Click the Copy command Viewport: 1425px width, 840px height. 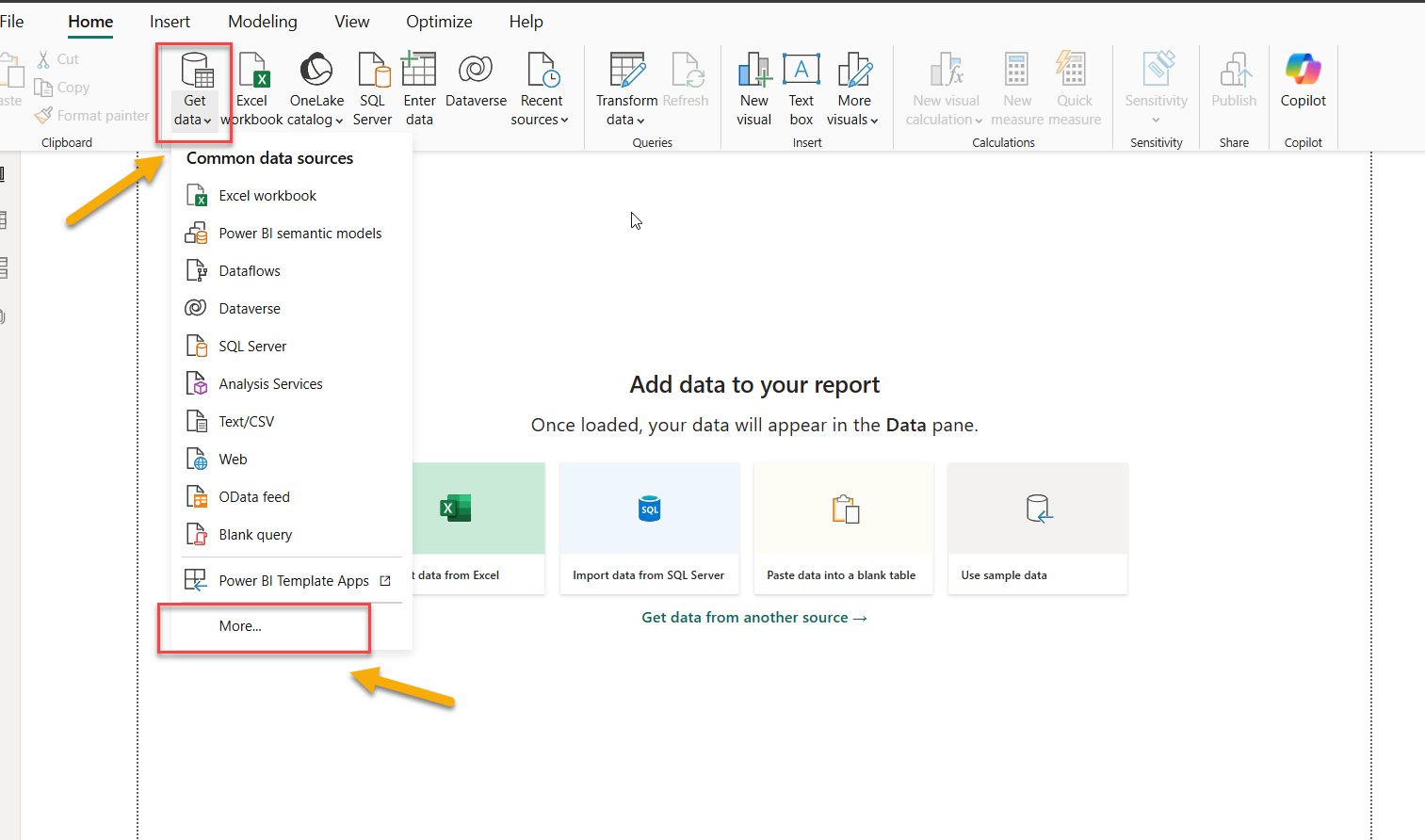tap(63, 87)
